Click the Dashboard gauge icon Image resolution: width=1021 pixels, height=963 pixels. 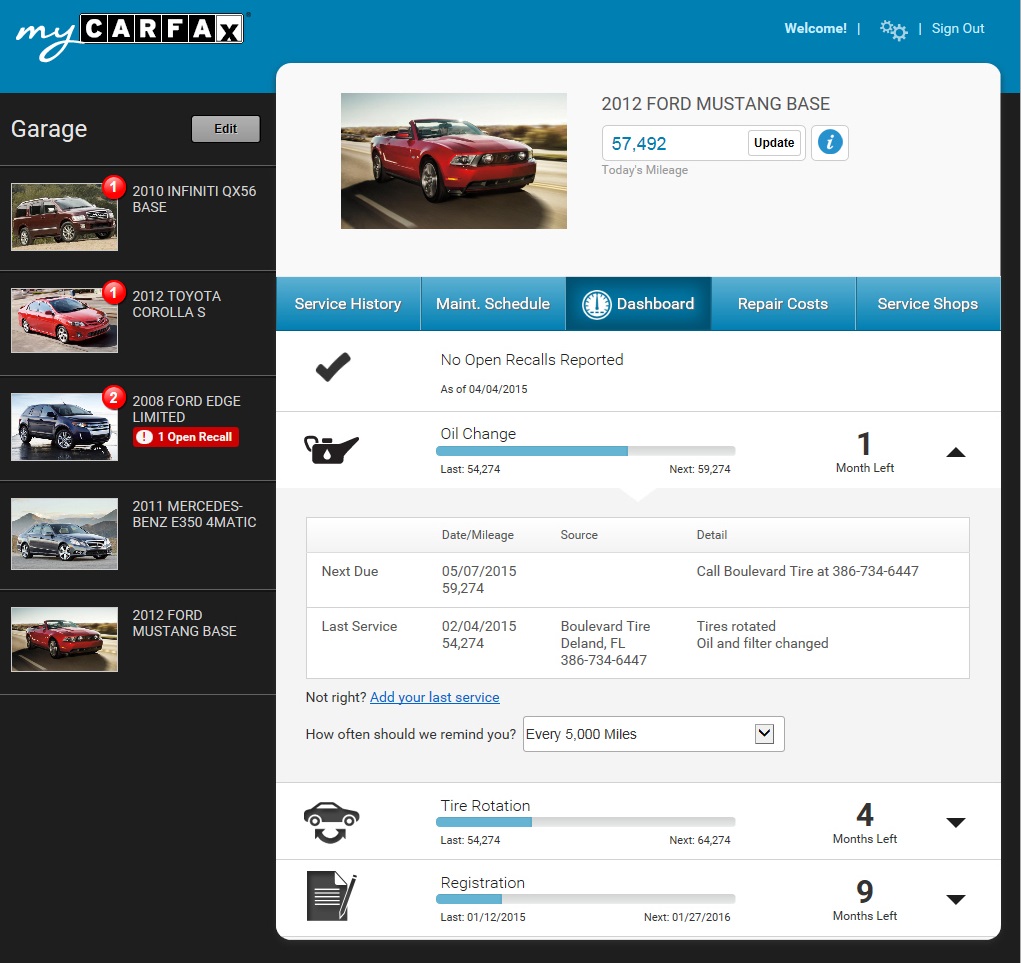coord(596,304)
